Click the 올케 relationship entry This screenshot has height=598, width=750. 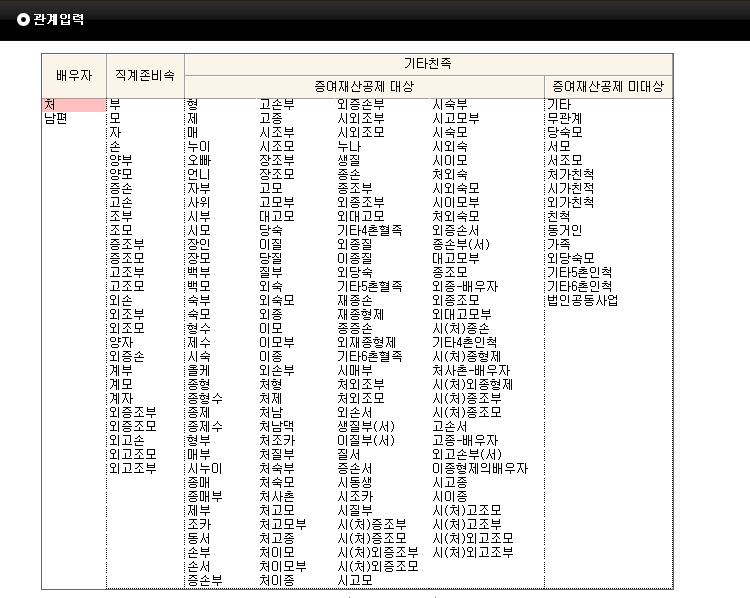198,370
